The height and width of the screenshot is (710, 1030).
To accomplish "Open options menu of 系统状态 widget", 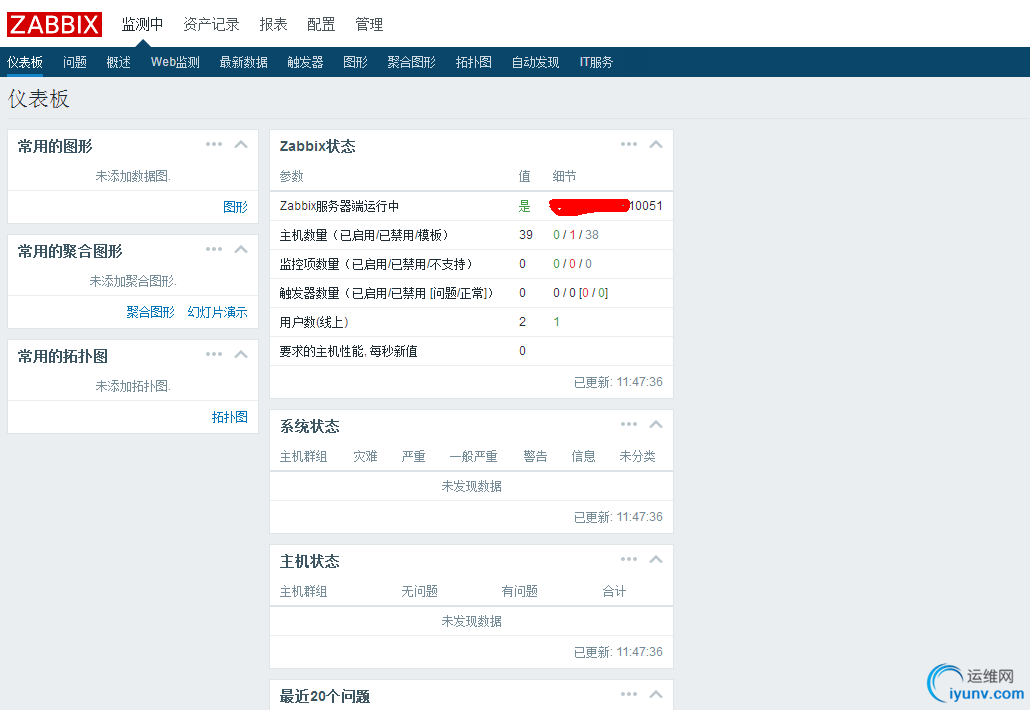I will click(x=629, y=424).
